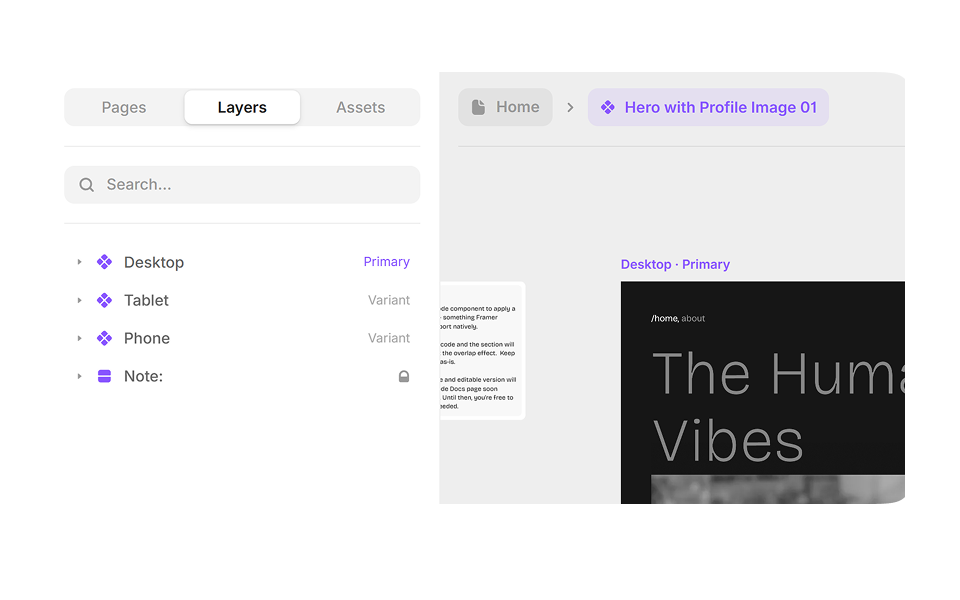Click the Note: stack icon
Image resolution: width=960 pixels, height=600 pixels.
tap(105, 376)
